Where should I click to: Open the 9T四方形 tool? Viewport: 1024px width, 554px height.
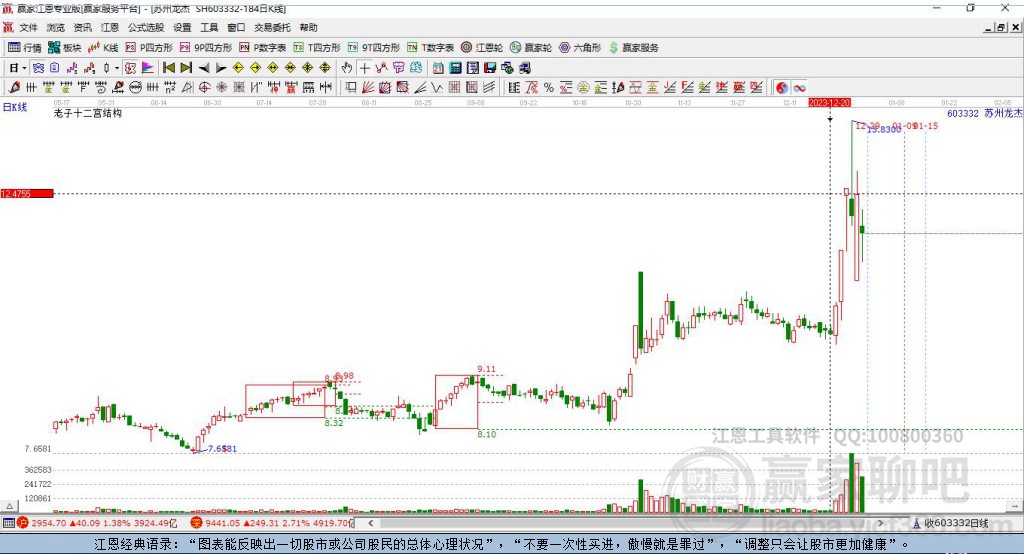coord(374,48)
